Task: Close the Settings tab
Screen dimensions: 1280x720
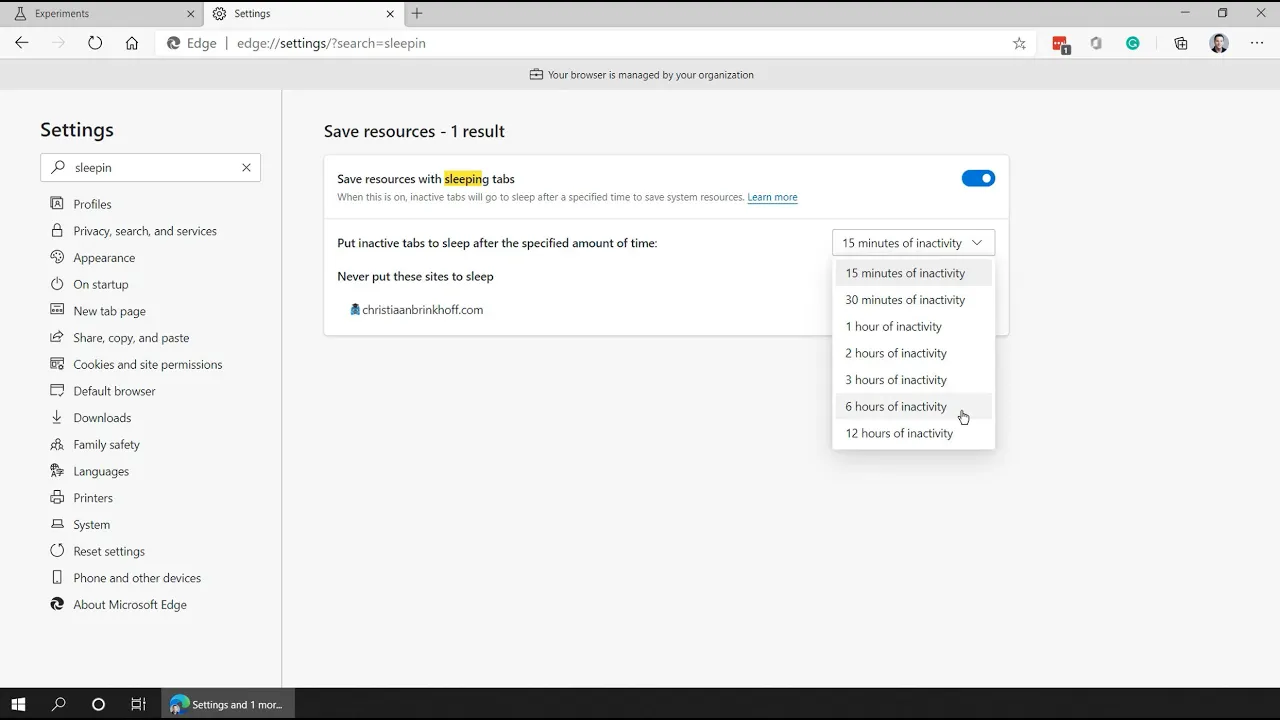Action: pos(390,14)
